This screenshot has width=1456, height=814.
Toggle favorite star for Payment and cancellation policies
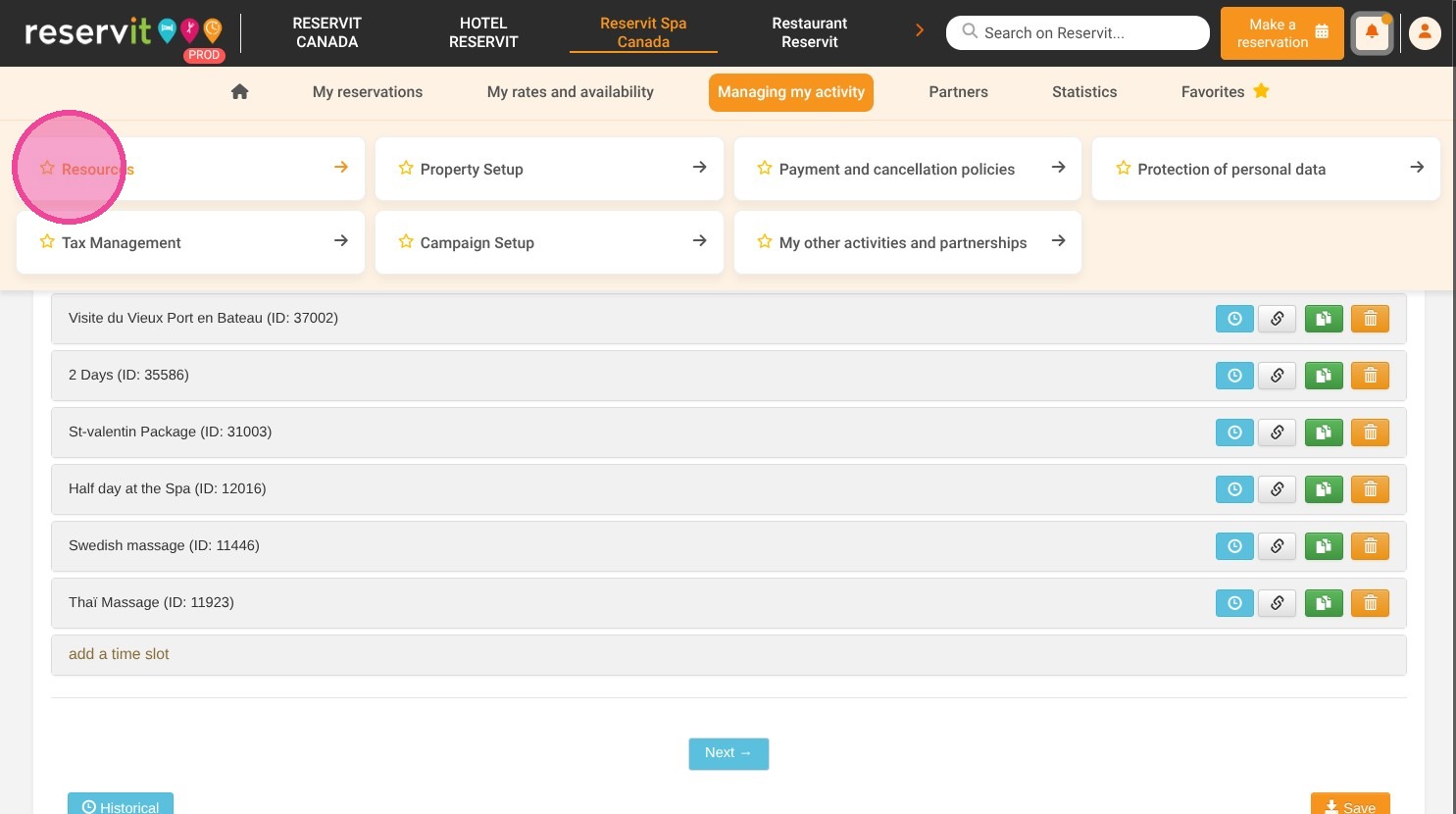[765, 169]
